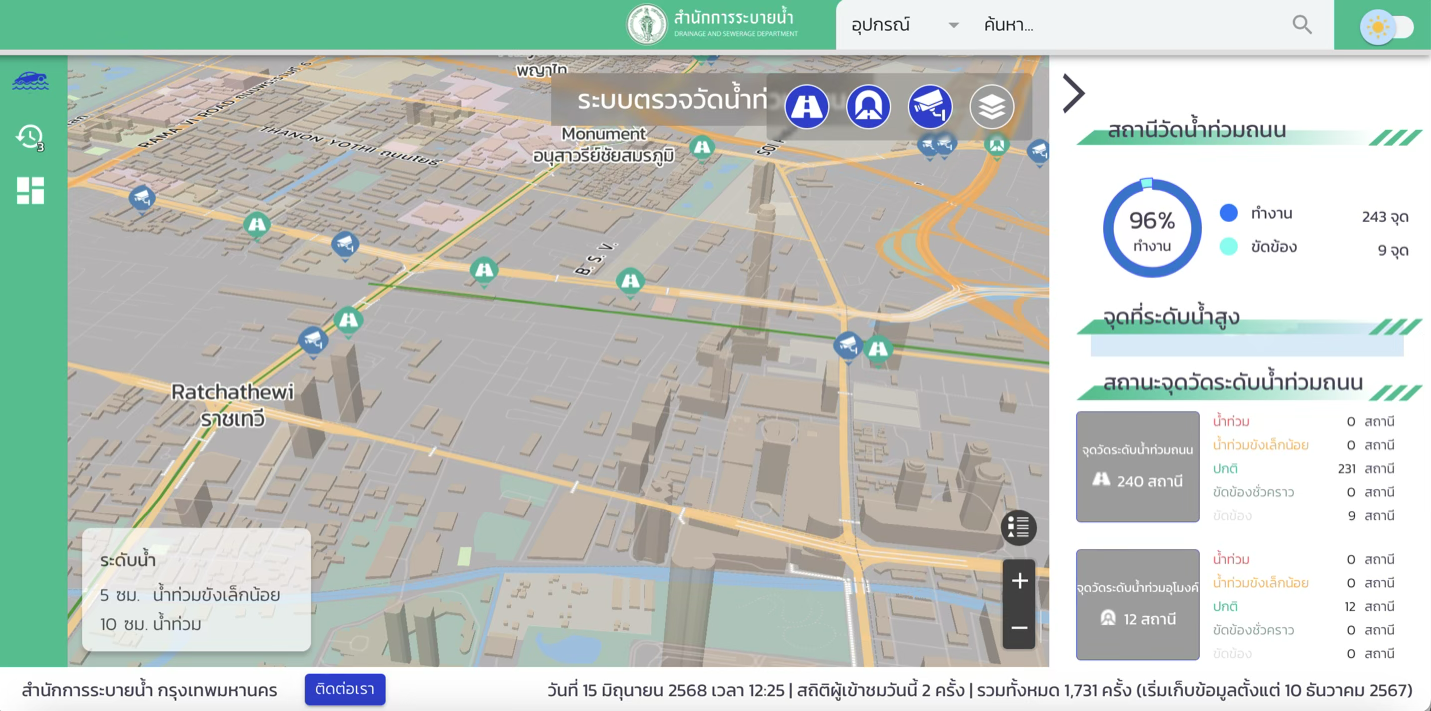Viewport: 1431px width, 711px height.
Task: Open the อุปกรณ์ dropdown
Action: click(905, 25)
